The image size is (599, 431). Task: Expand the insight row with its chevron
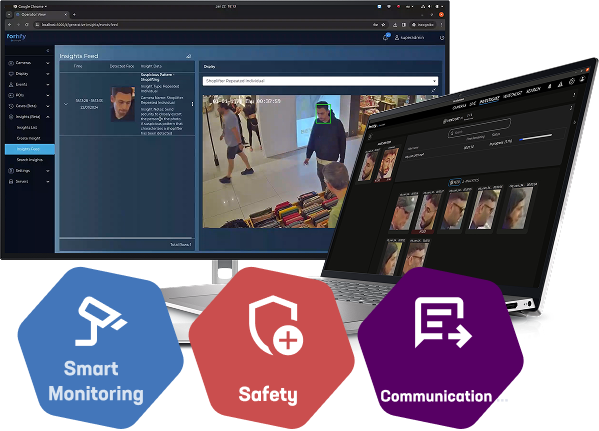[x=66, y=104]
